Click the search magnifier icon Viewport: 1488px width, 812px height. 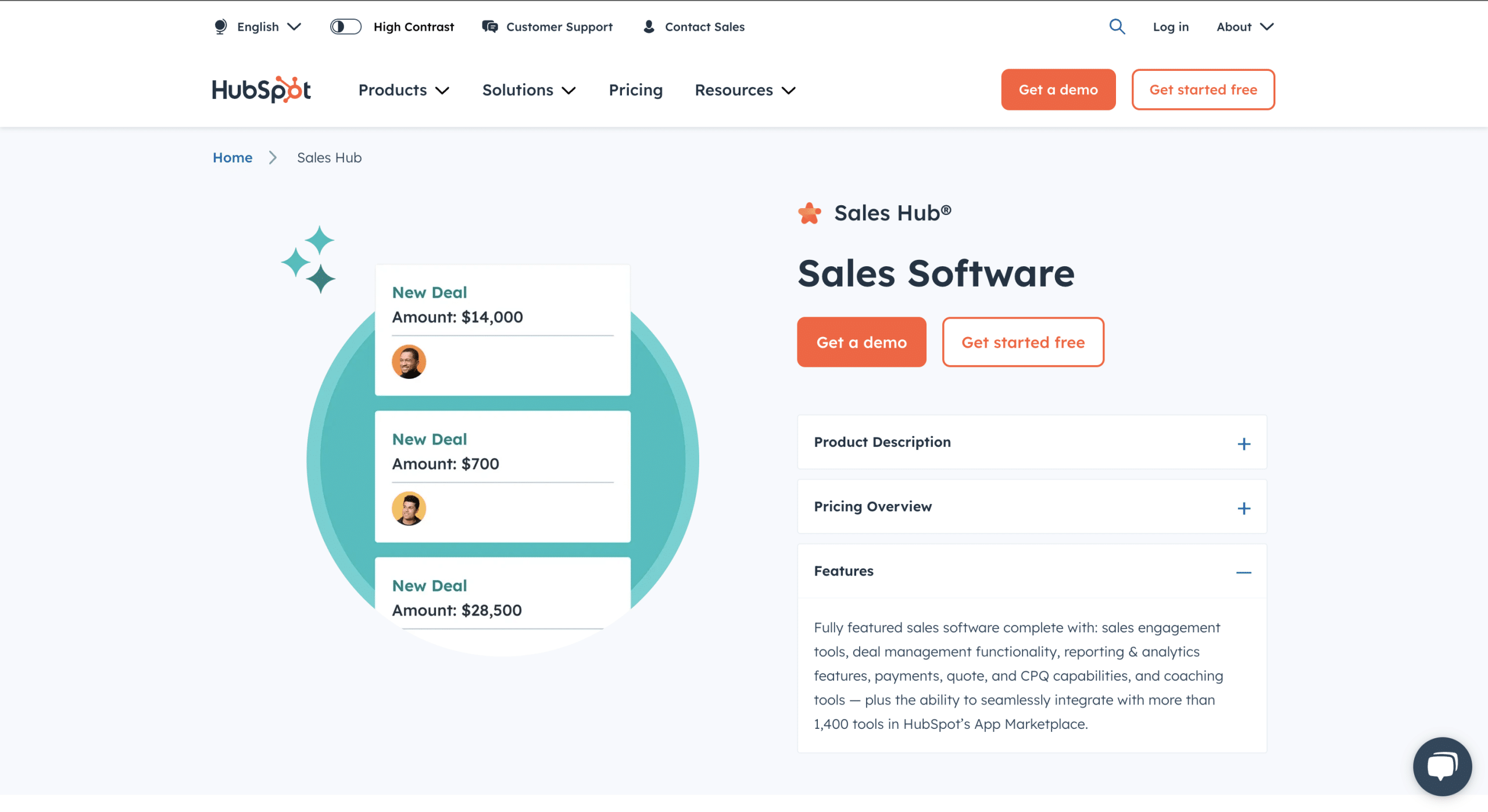(1117, 27)
